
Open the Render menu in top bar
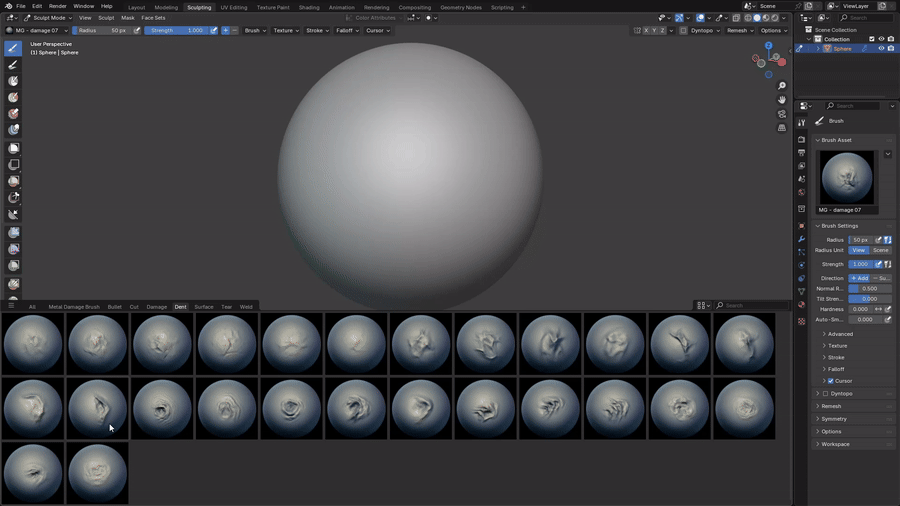coord(57,6)
